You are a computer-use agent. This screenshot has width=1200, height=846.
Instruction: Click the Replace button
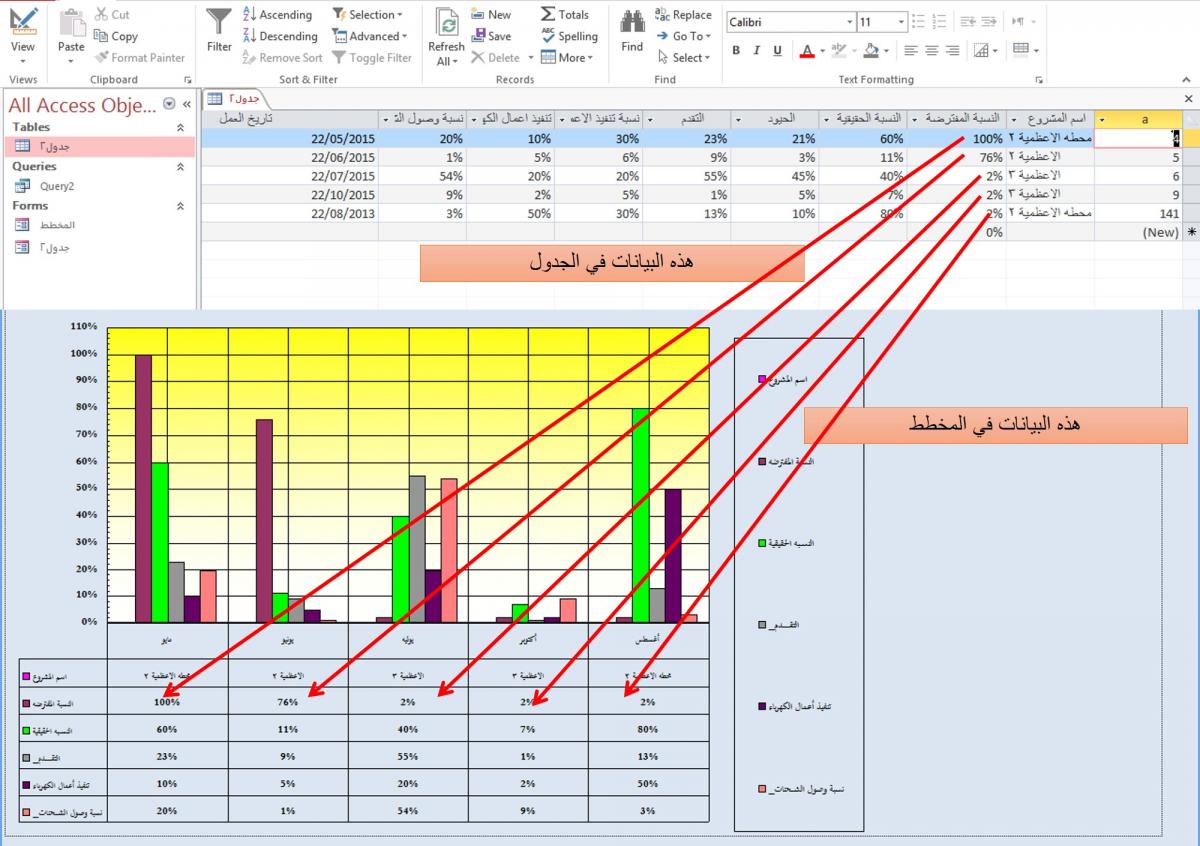click(x=683, y=15)
